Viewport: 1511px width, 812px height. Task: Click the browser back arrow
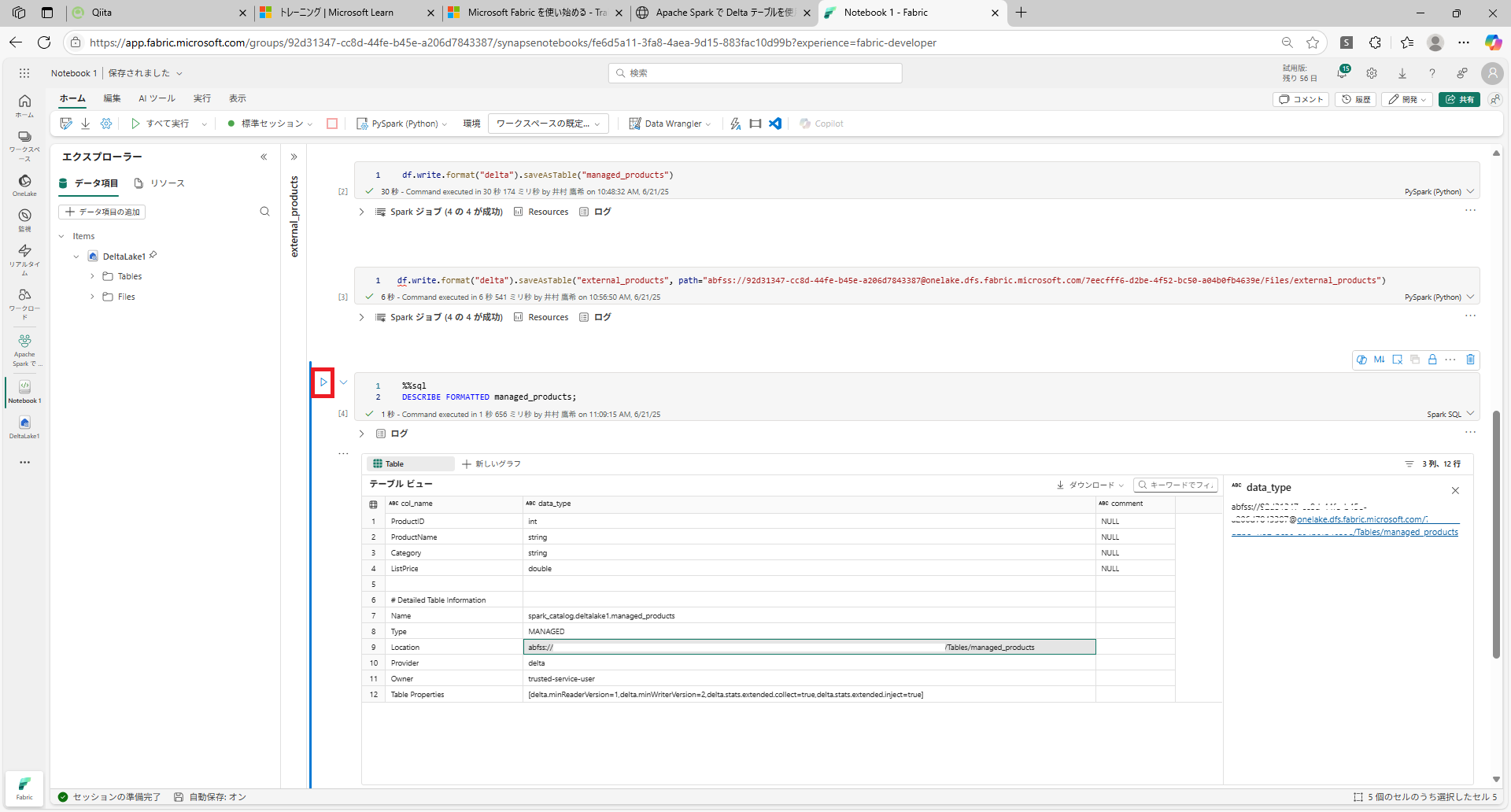click(x=16, y=42)
